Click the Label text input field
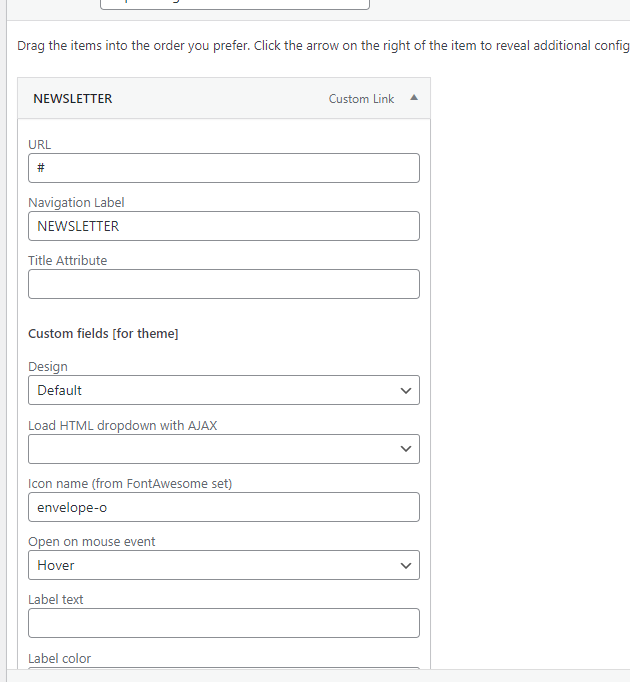This screenshot has height=682, width=630. click(x=223, y=623)
